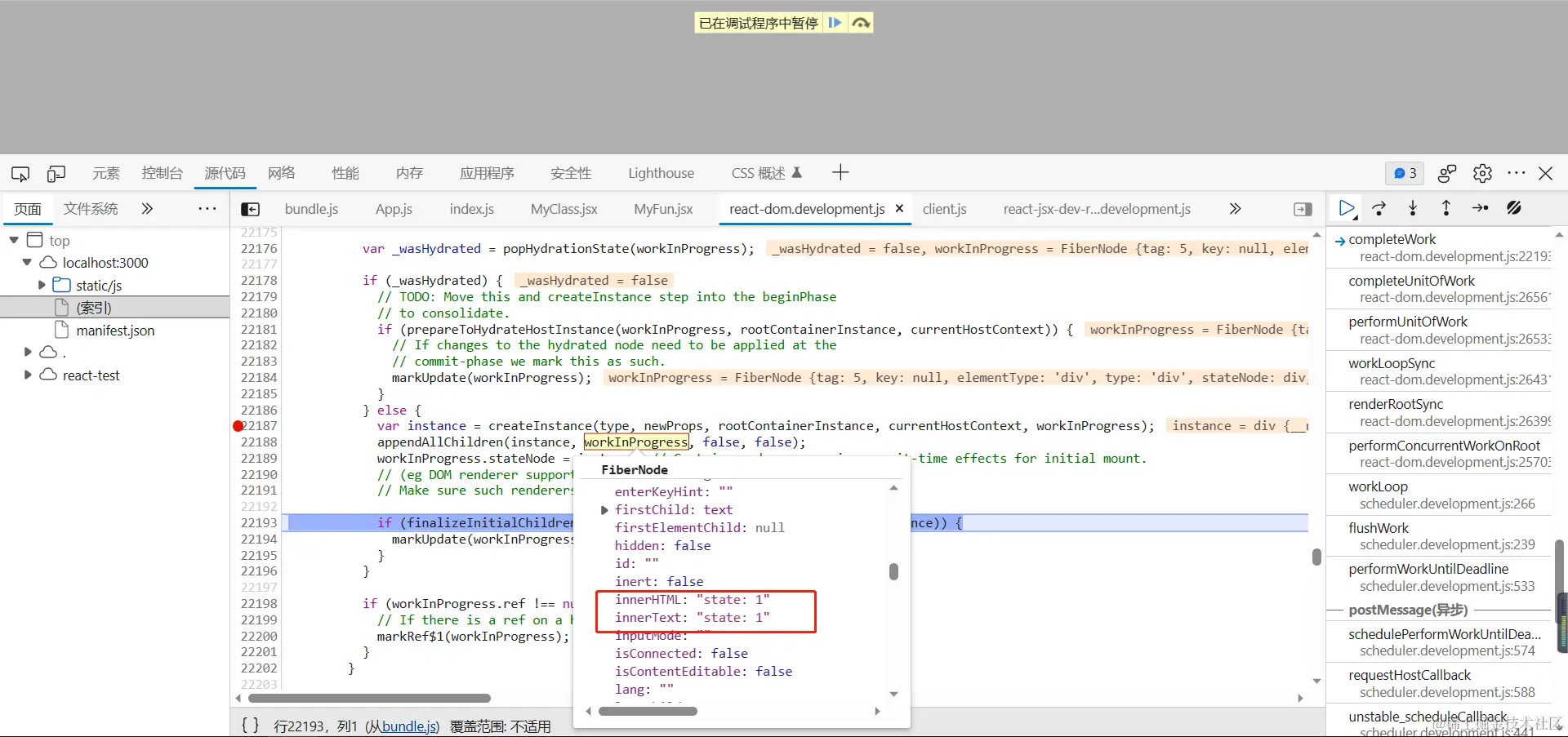Screen dimensions: 1568x737
Task: Open navigator pane three-dot menu
Action: [207, 209]
